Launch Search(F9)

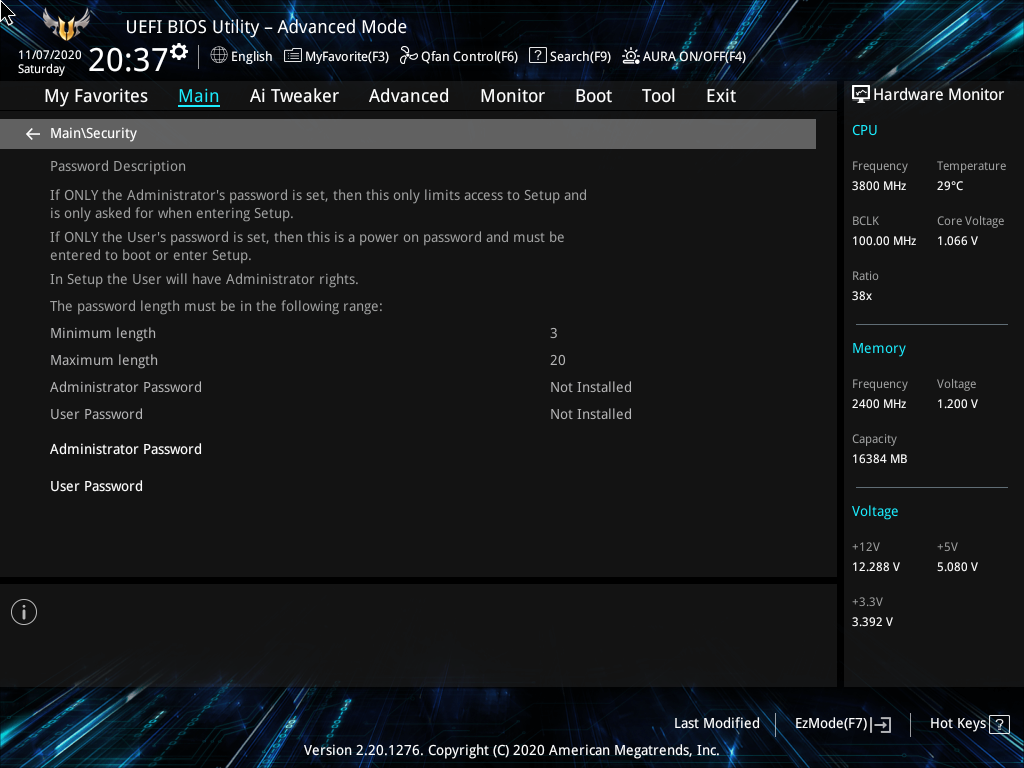pyautogui.click(x=580, y=57)
